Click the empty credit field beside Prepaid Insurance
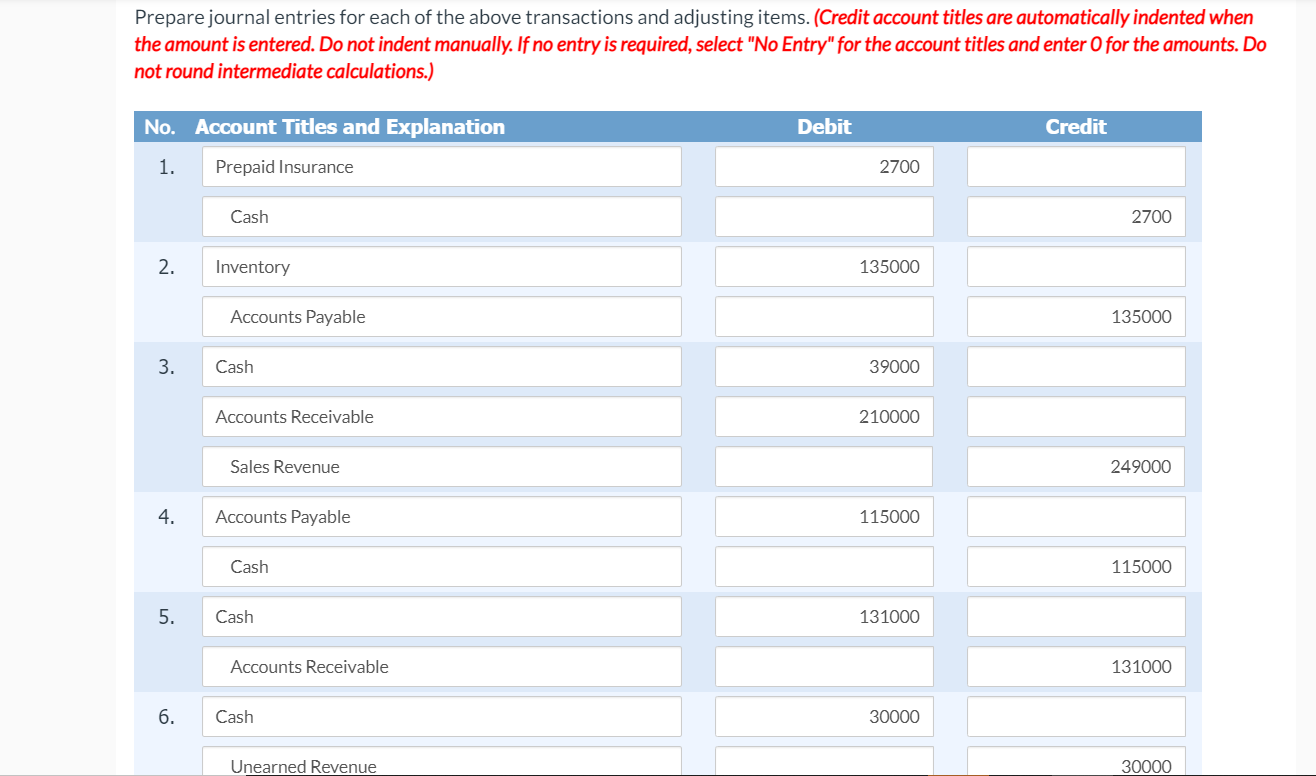 pyautogui.click(x=1076, y=167)
